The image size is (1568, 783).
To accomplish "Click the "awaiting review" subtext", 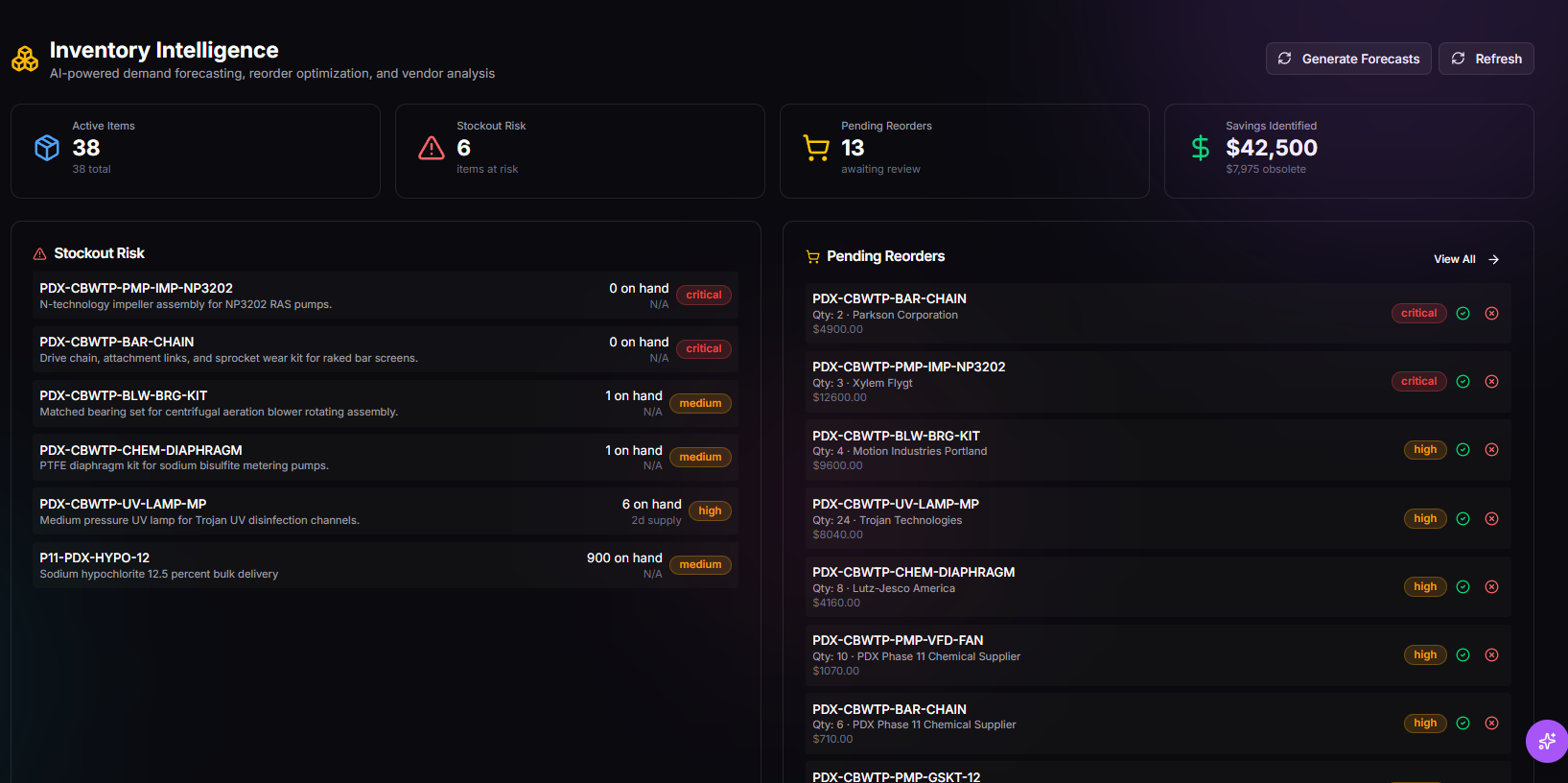I will click(880, 169).
